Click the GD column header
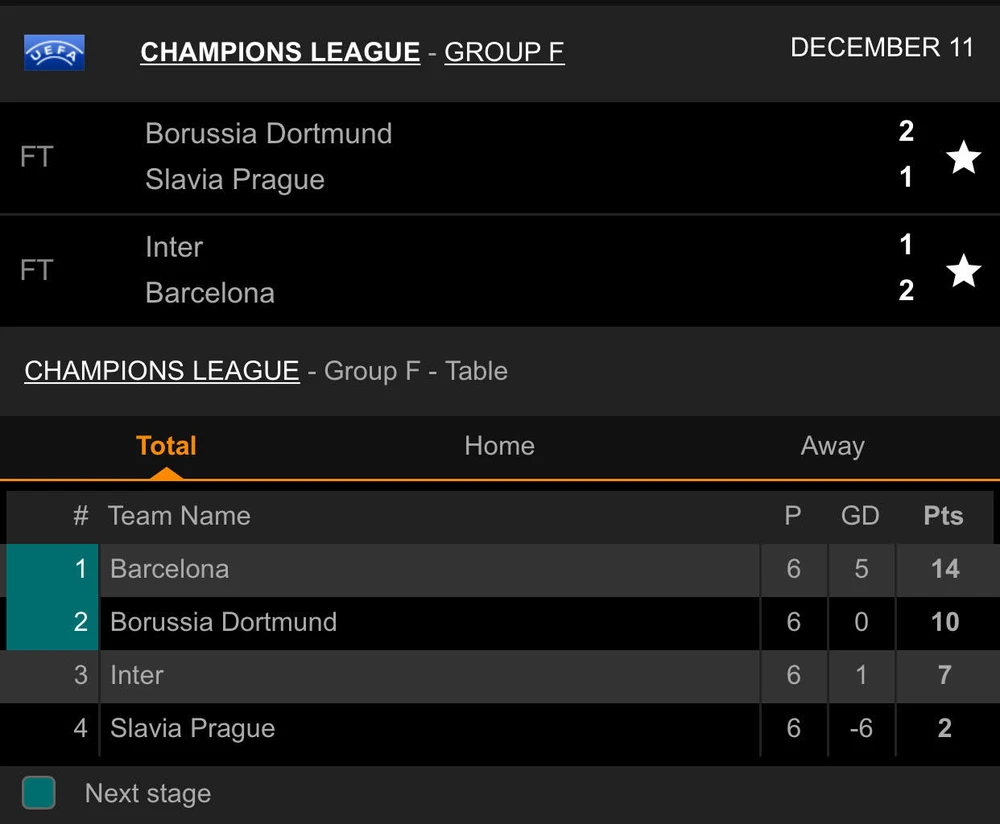The image size is (1000, 824). tap(860, 516)
